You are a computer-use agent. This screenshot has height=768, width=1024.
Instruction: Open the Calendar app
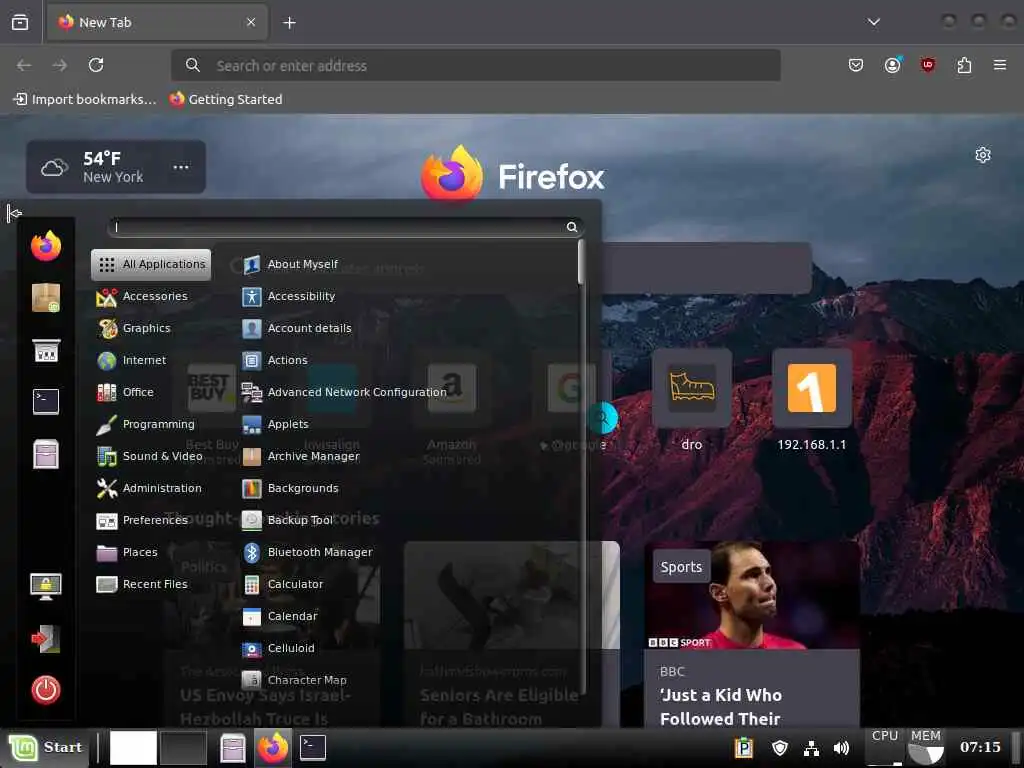(x=280, y=616)
